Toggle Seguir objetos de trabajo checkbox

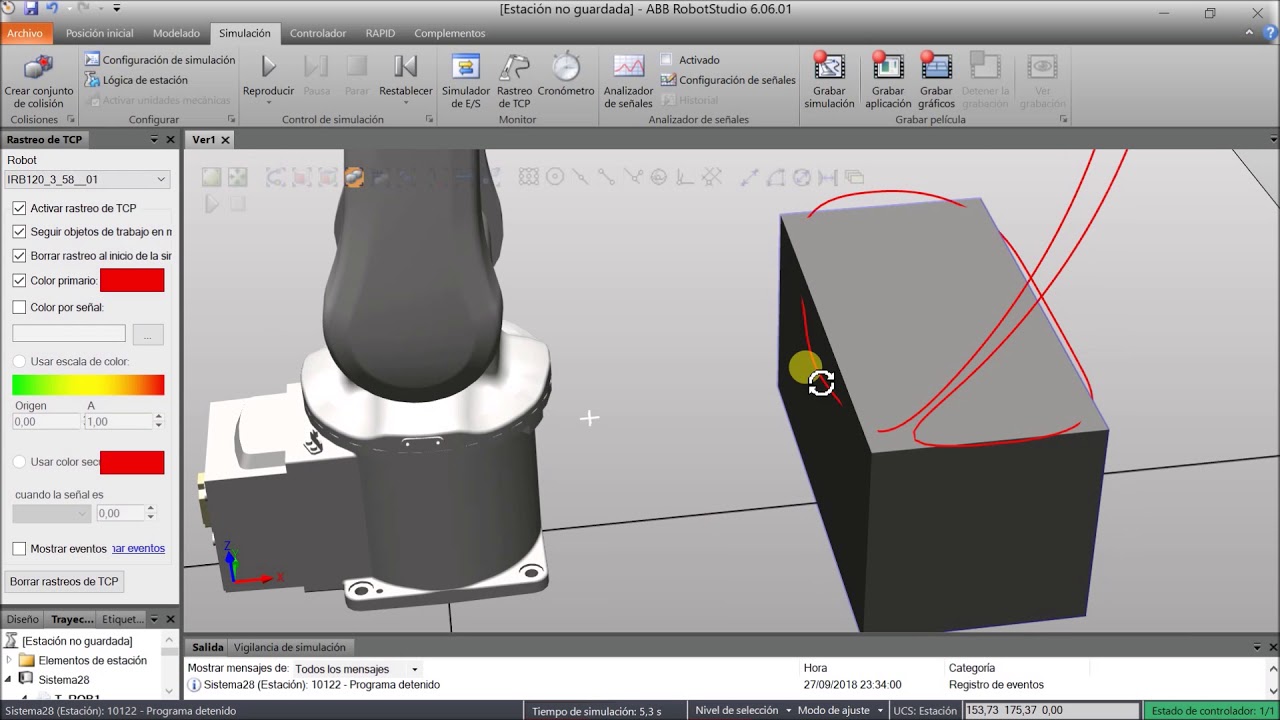[x=19, y=232]
